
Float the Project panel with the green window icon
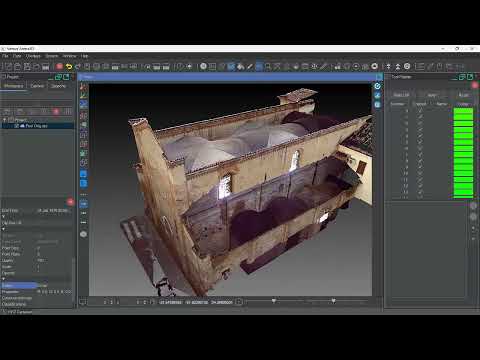coord(58,77)
